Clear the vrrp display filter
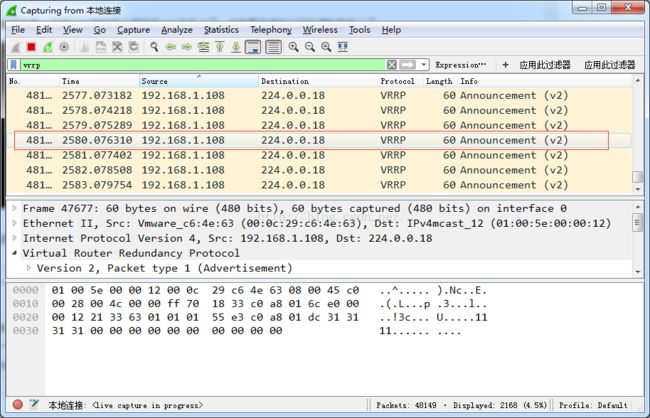Image resolution: width=650 pixels, height=418 pixels. [x=392, y=65]
